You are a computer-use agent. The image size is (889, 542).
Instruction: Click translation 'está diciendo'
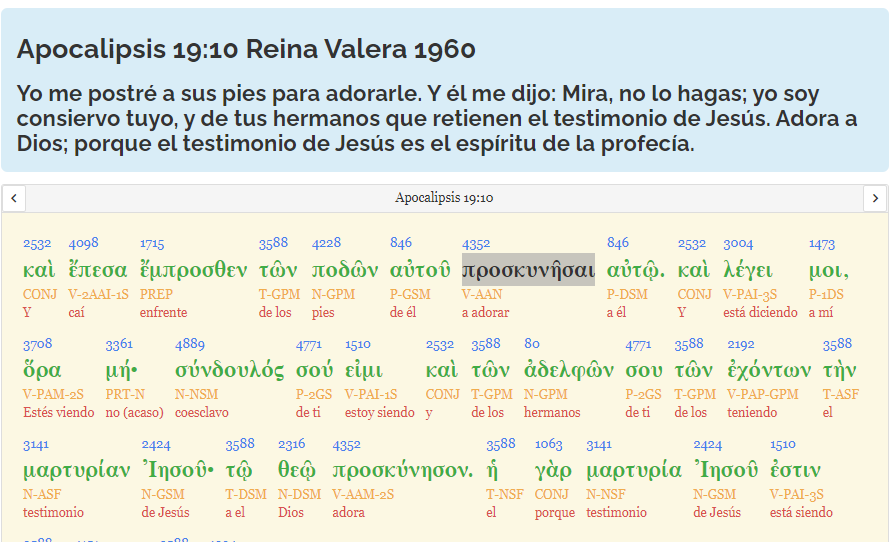pyautogui.click(x=760, y=312)
